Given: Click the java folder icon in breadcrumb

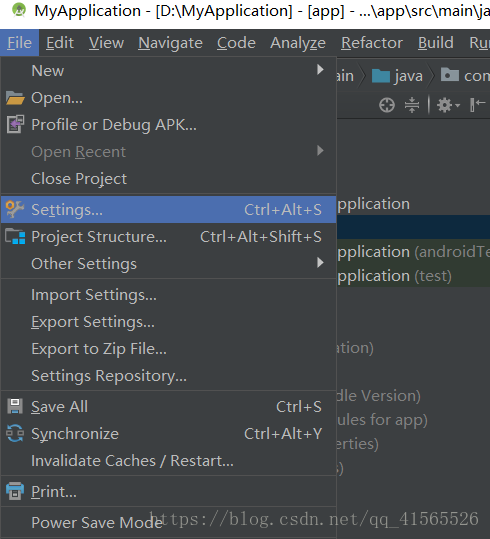Looking at the screenshot, I should (381, 76).
